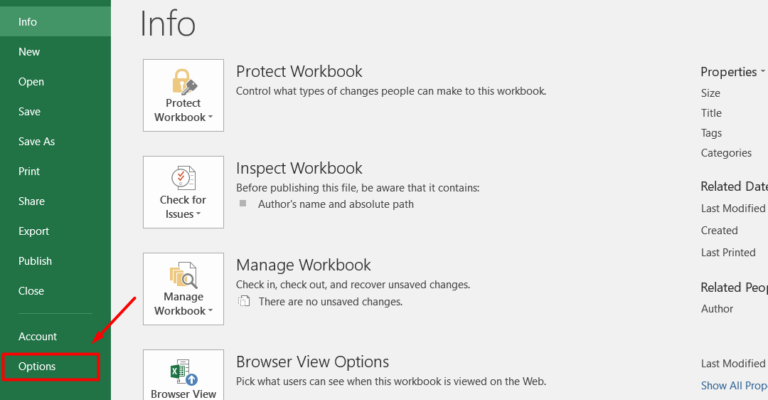The width and height of the screenshot is (768, 400).
Task: Select the Info tab in sidebar
Action: [28, 22]
